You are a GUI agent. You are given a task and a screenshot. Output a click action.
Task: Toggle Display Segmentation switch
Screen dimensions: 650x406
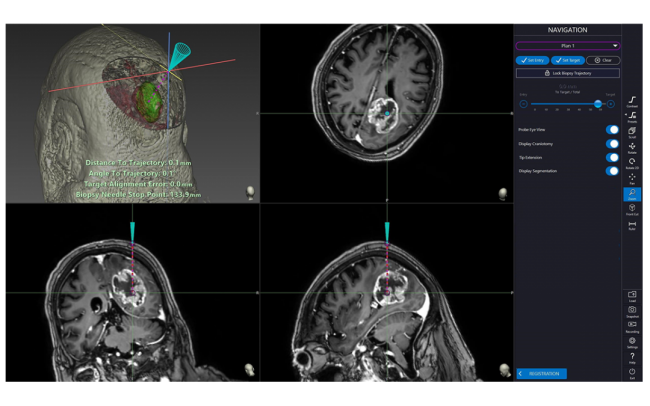[611, 171]
